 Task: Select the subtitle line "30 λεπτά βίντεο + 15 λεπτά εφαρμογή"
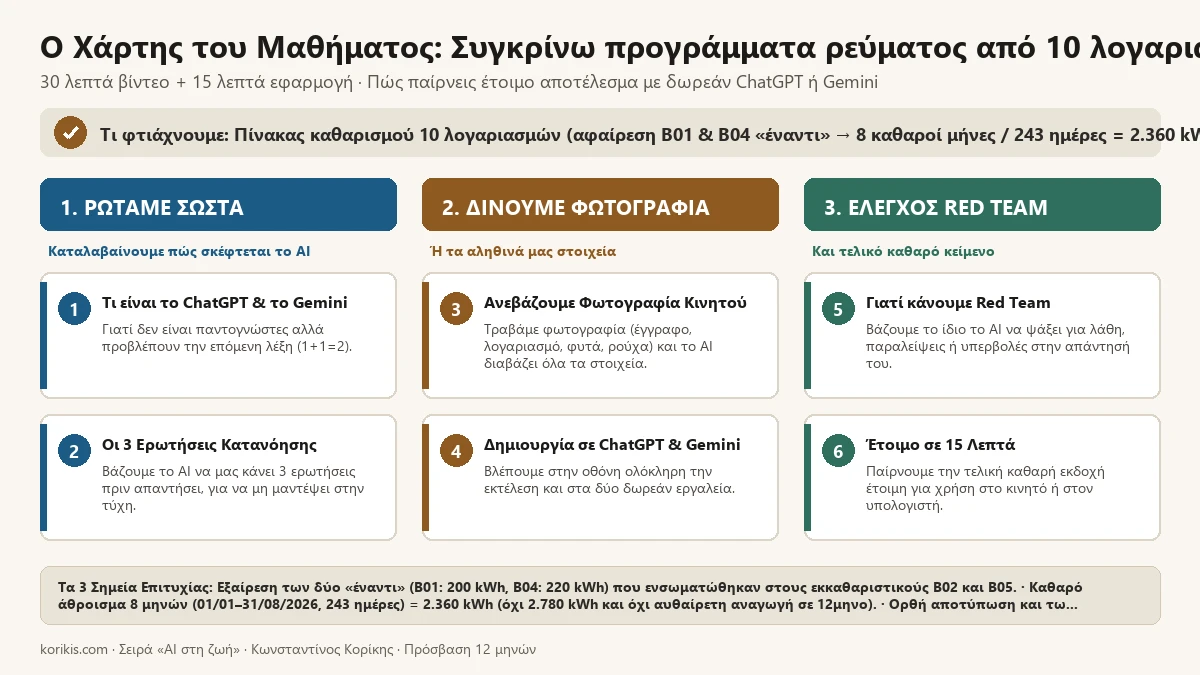(x=459, y=82)
